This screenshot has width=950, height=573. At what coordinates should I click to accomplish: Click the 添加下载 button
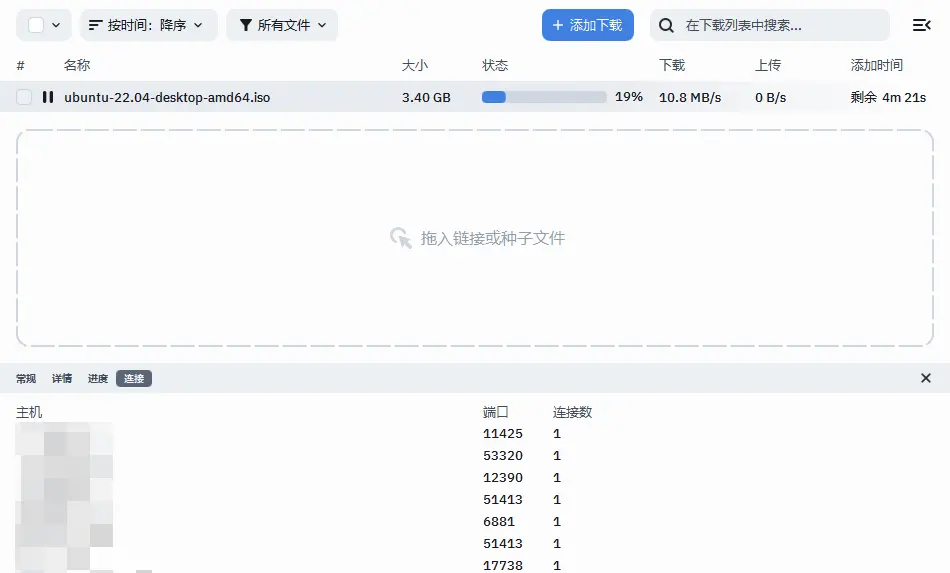588,25
